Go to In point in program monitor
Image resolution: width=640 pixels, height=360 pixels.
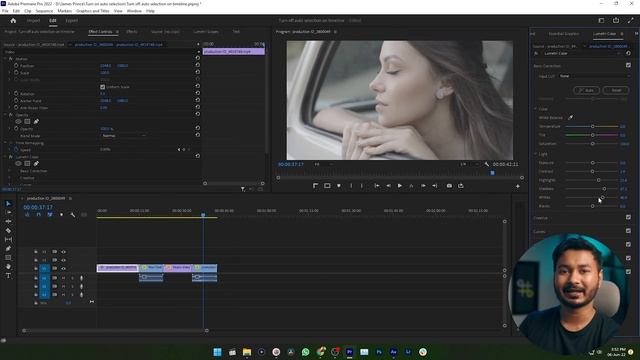click(377, 186)
